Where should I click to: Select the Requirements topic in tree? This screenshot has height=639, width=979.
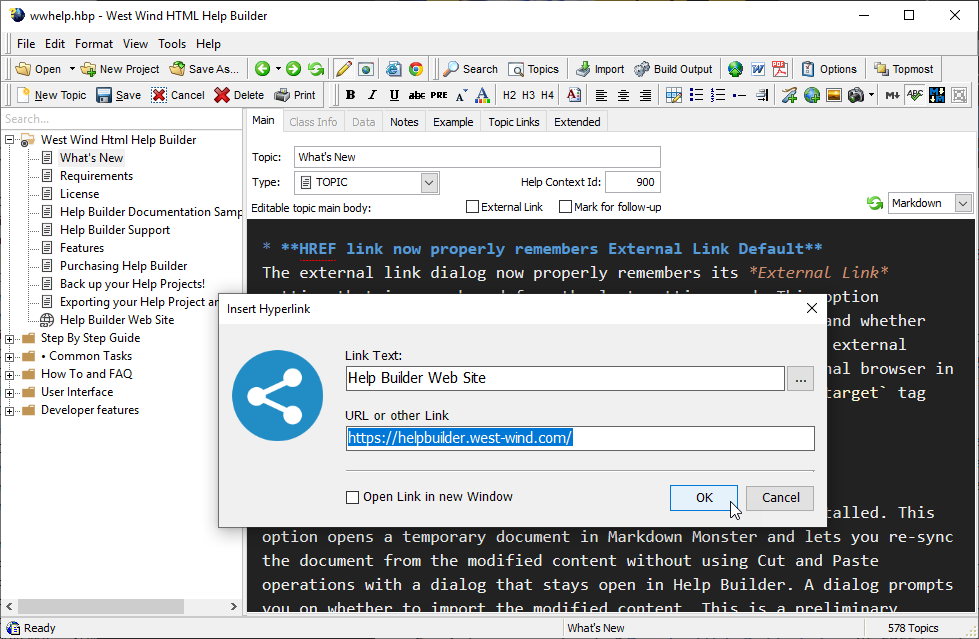click(x=96, y=176)
